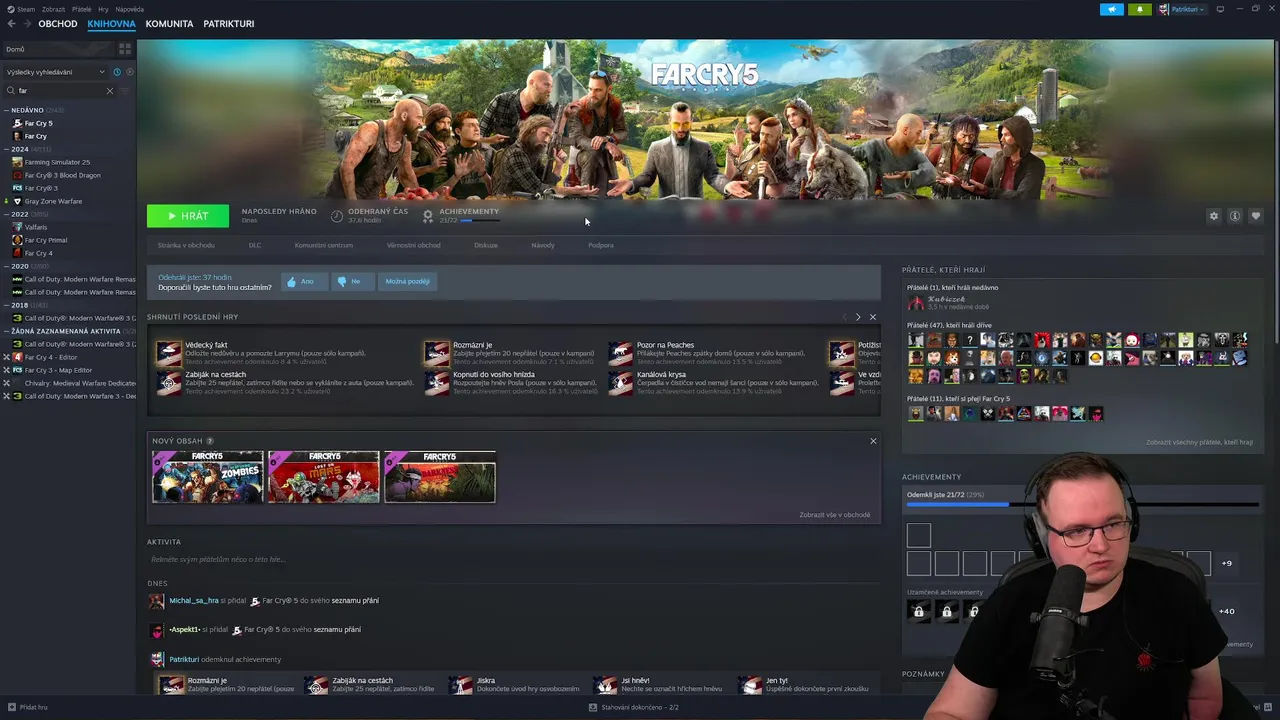
Task: Open the Nápověda menu
Action: coord(129,9)
